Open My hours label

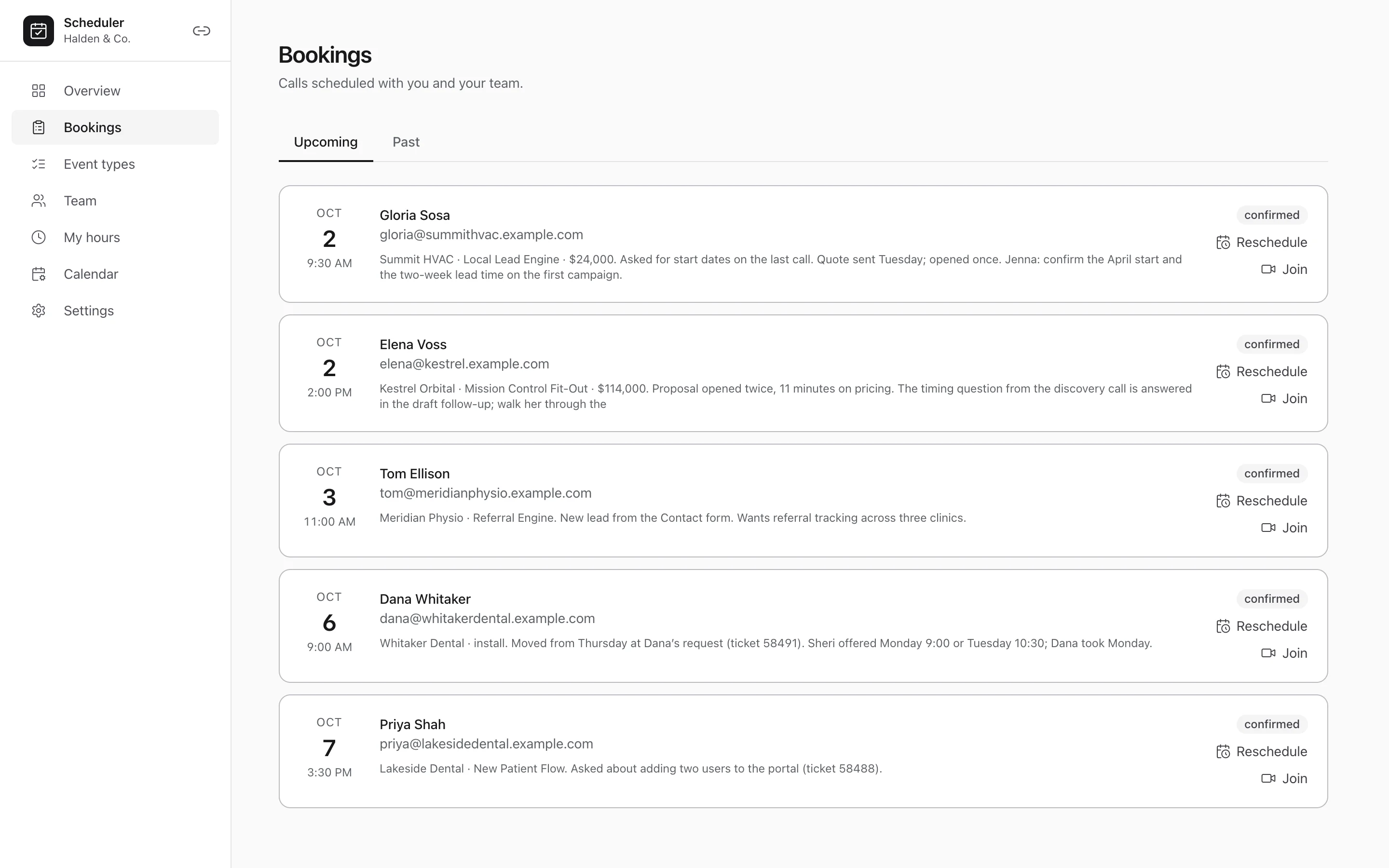point(92,238)
